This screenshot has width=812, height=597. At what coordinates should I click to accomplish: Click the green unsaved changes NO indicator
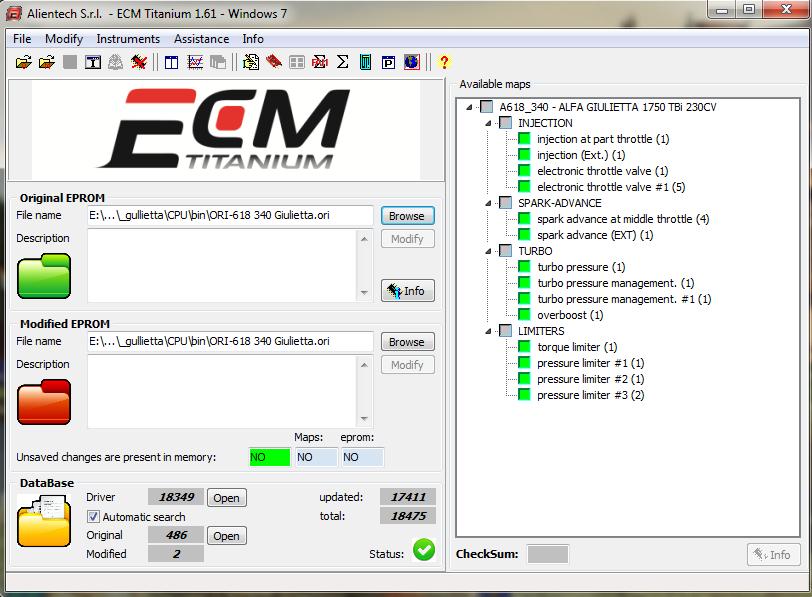(269, 457)
